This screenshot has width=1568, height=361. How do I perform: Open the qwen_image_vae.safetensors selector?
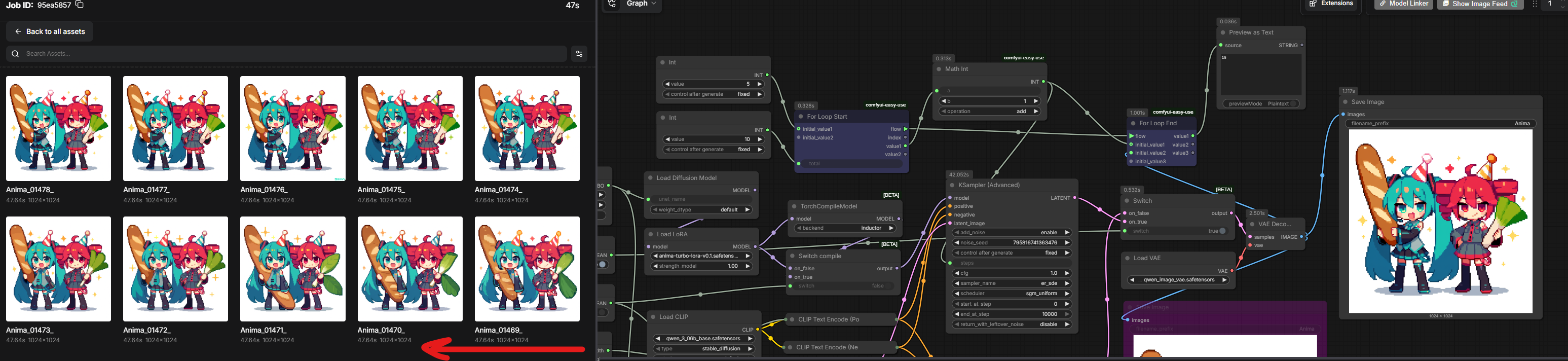tap(1178, 280)
